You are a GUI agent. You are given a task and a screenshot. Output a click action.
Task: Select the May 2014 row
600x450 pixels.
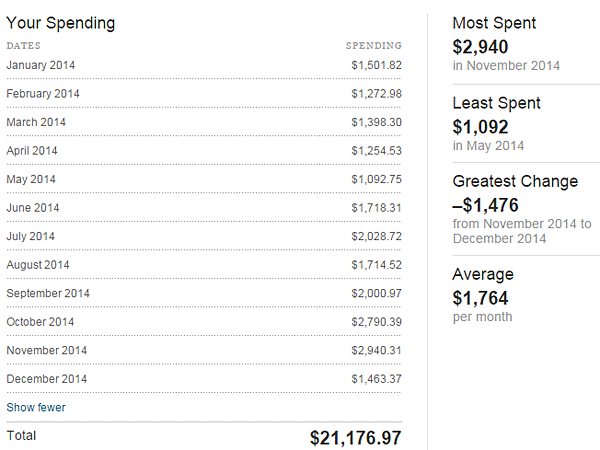tap(204, 179)
